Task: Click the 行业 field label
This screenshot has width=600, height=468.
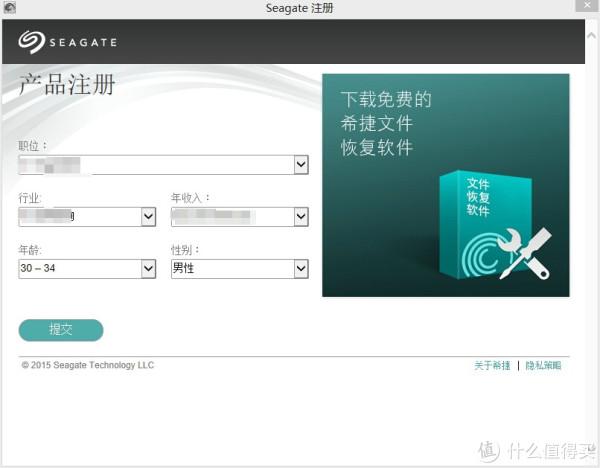Action: (x=30, y=198)
